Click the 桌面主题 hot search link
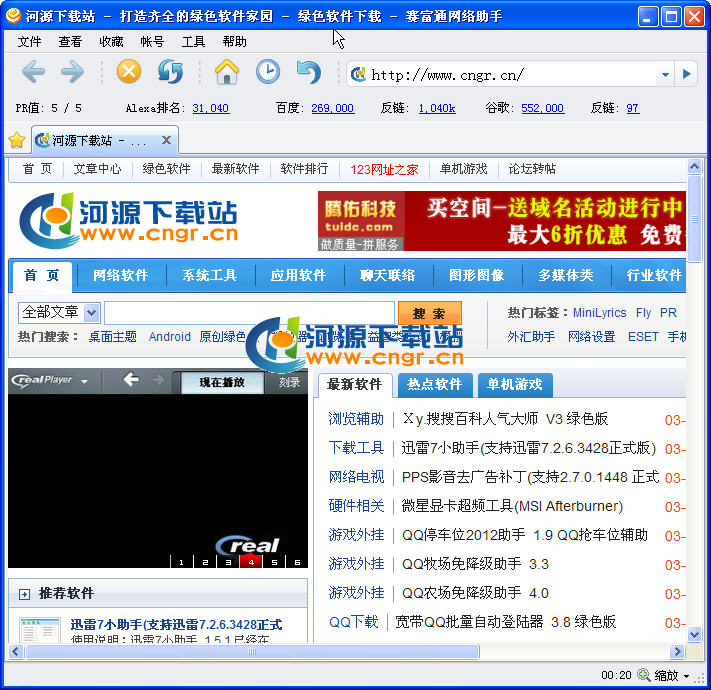Screen dimensions: 711x690 pyautogui.click(x=112, y=336)
